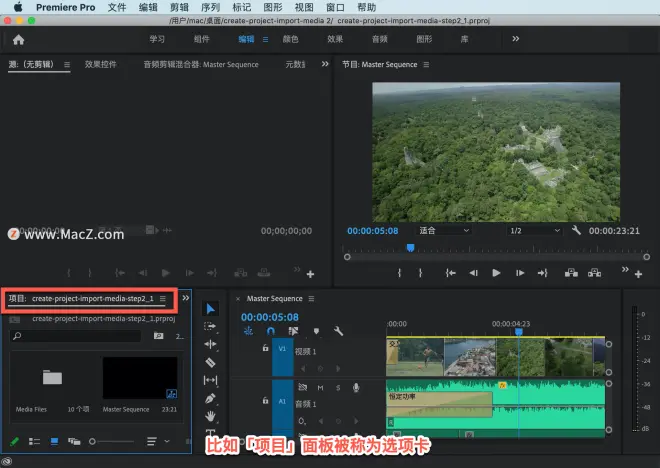Switch to the 颜色 workspace
This screenshot has width=660, height=468.
290,39
